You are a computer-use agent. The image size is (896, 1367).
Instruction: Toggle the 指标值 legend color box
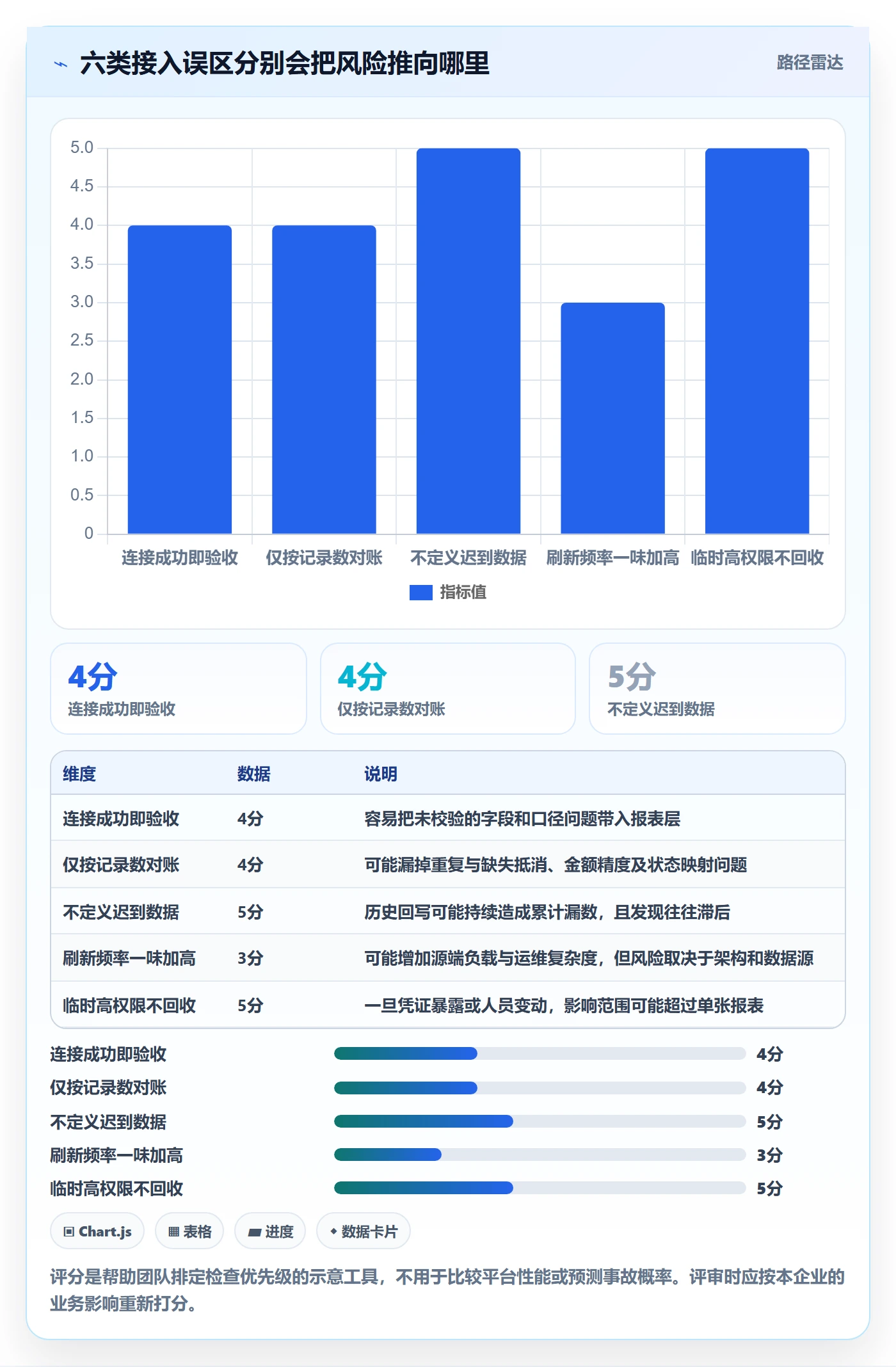(x=420, y=593)
